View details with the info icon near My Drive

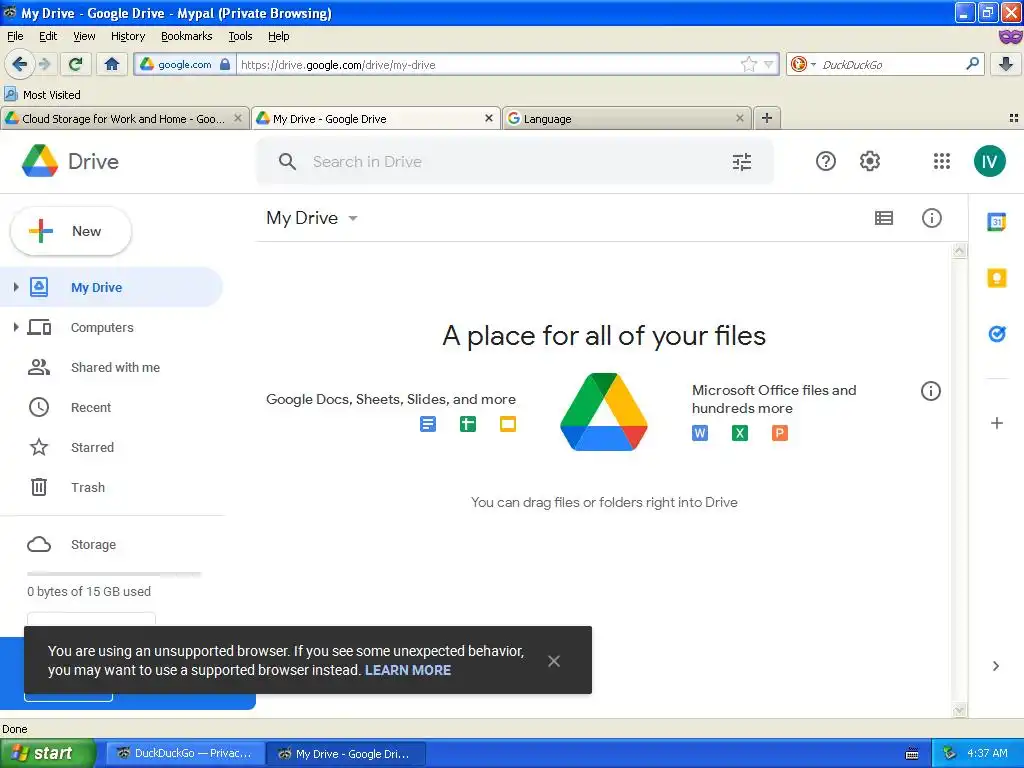931,217
